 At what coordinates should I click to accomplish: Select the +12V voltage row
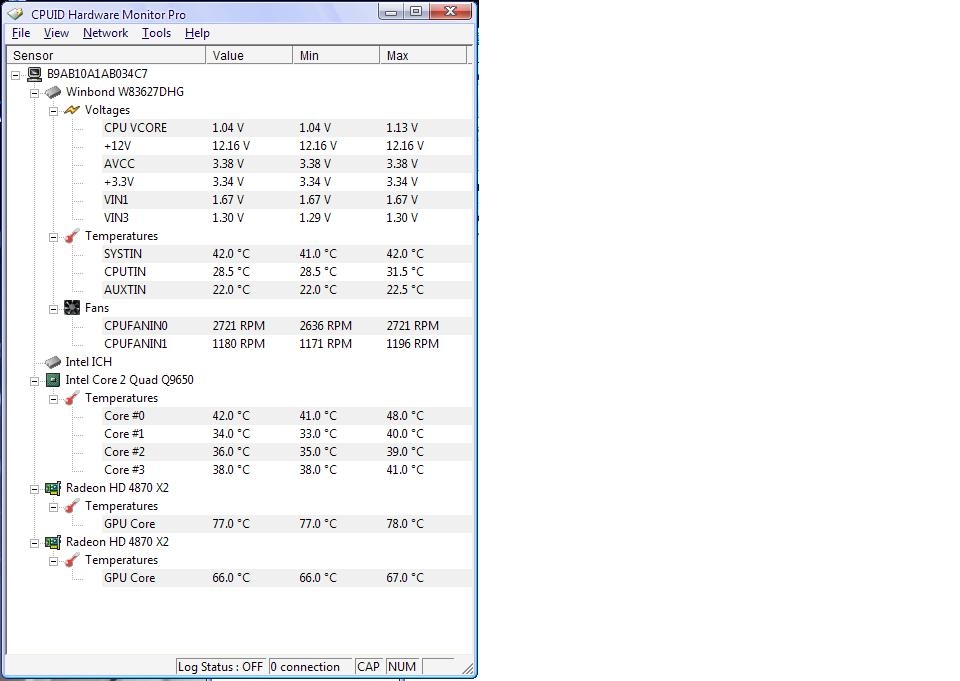[287, 146]
